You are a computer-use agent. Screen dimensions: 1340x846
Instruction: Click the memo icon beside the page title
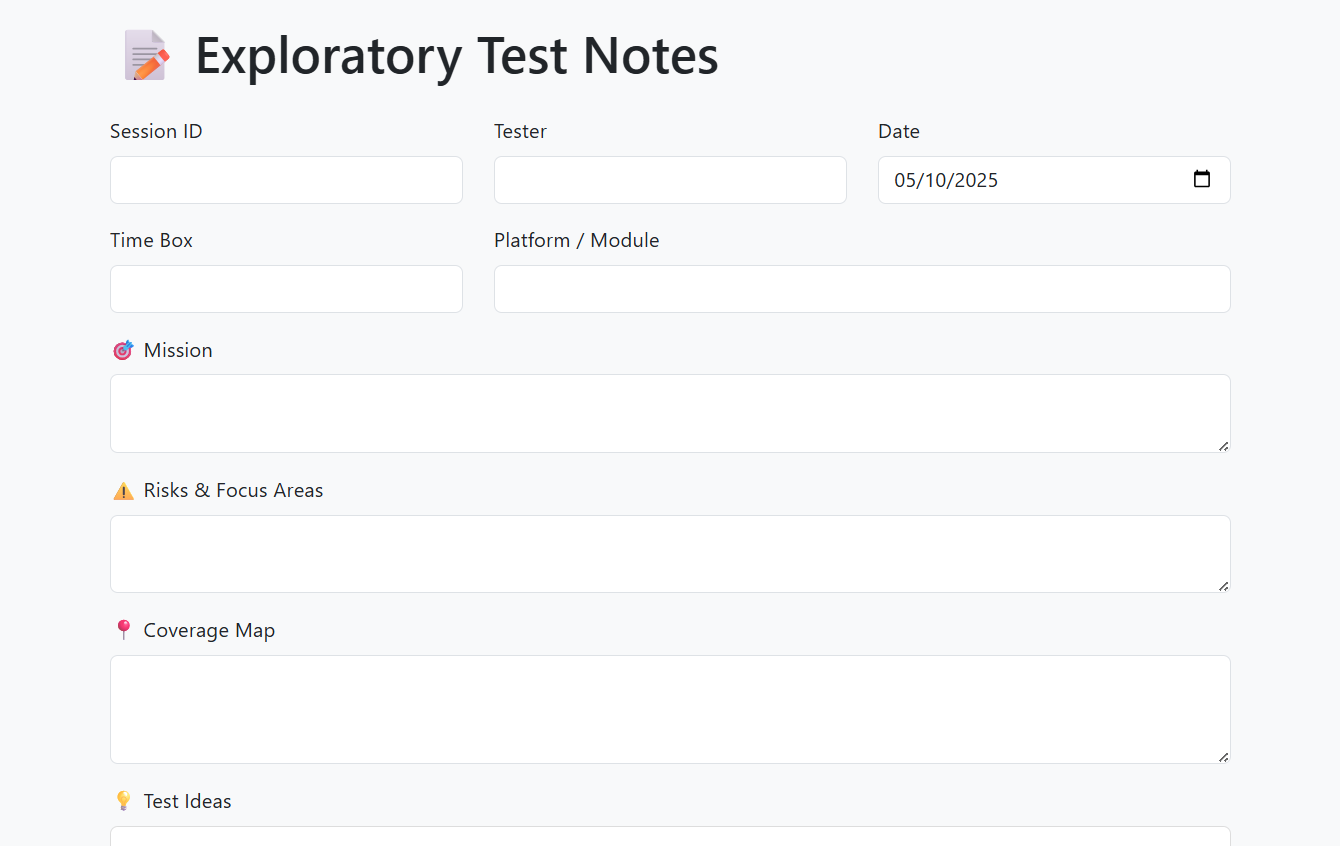point(146,56)
